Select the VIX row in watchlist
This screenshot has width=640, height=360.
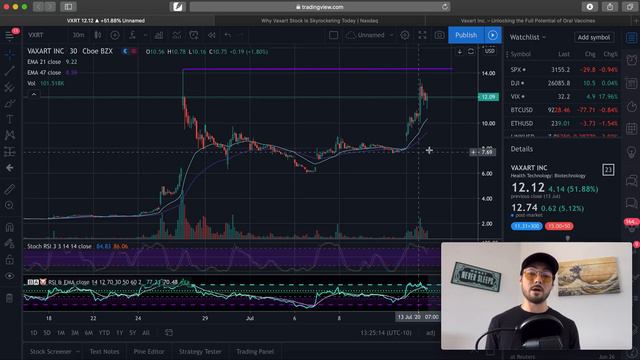563,97
